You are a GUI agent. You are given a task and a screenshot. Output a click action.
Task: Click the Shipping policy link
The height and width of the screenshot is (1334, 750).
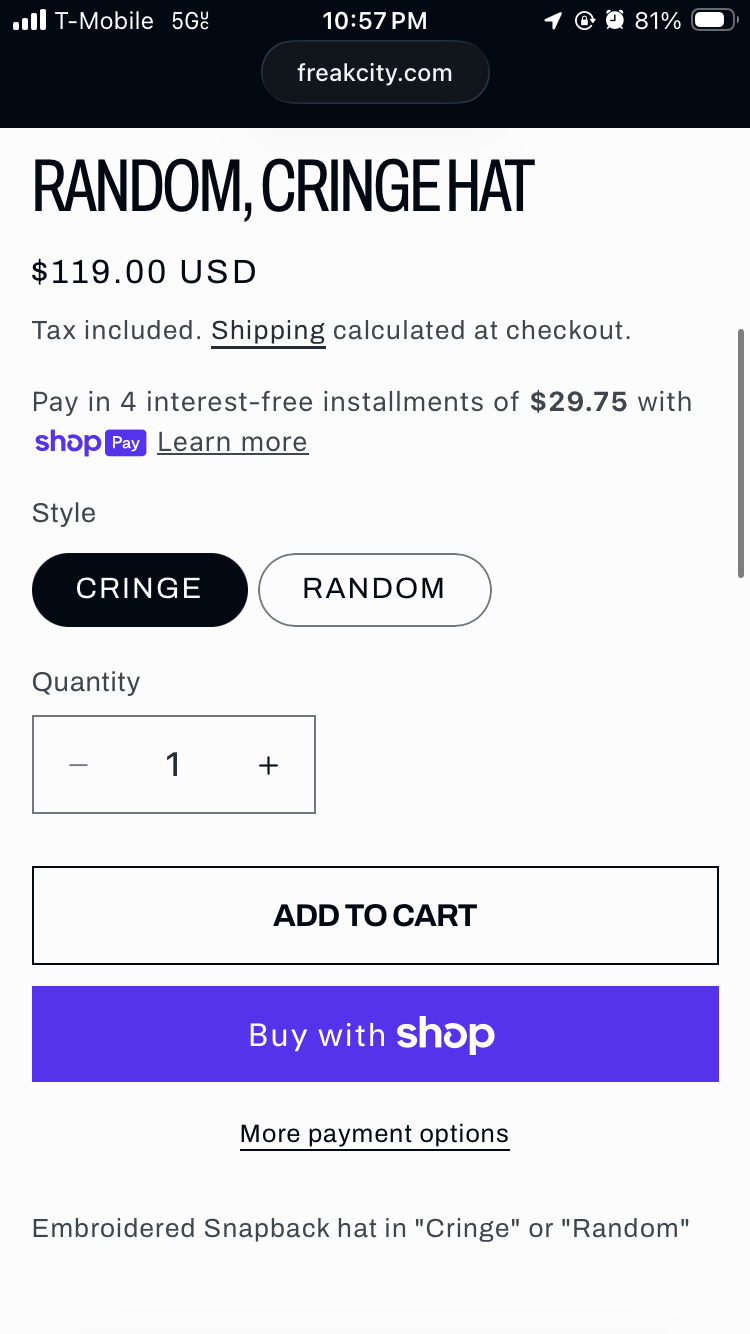(x=268, y=331)
